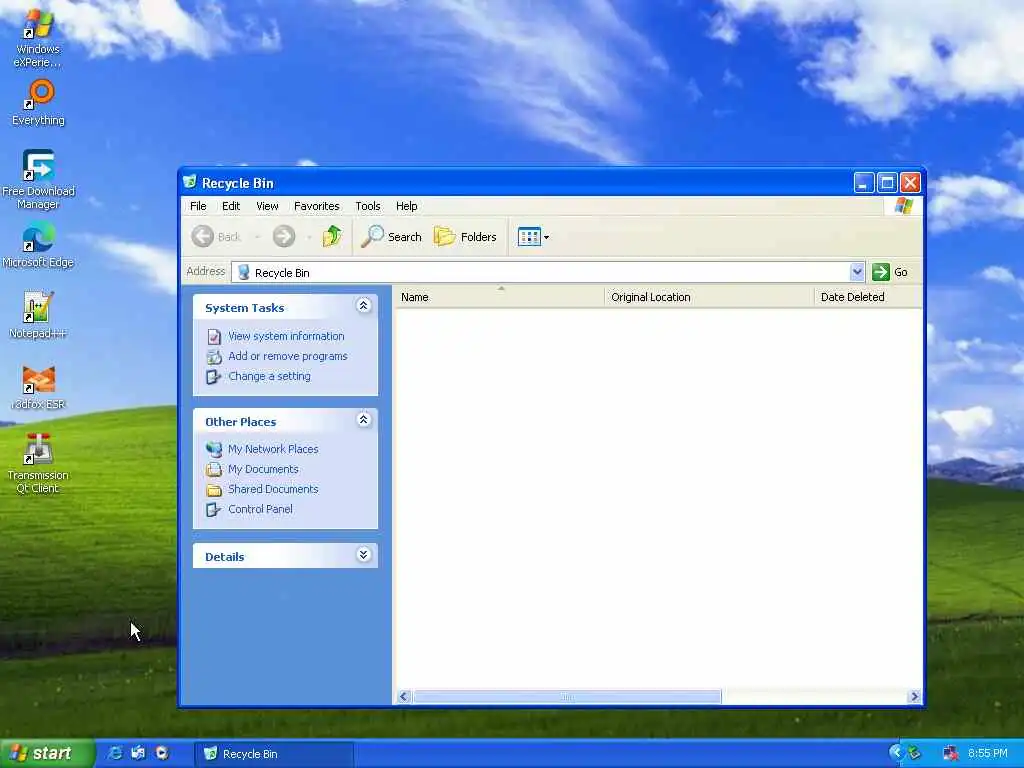The width and height of the screenshot is (1024, 768).
Task: Select the Everything desktop icon
Action: coord(38,103)
